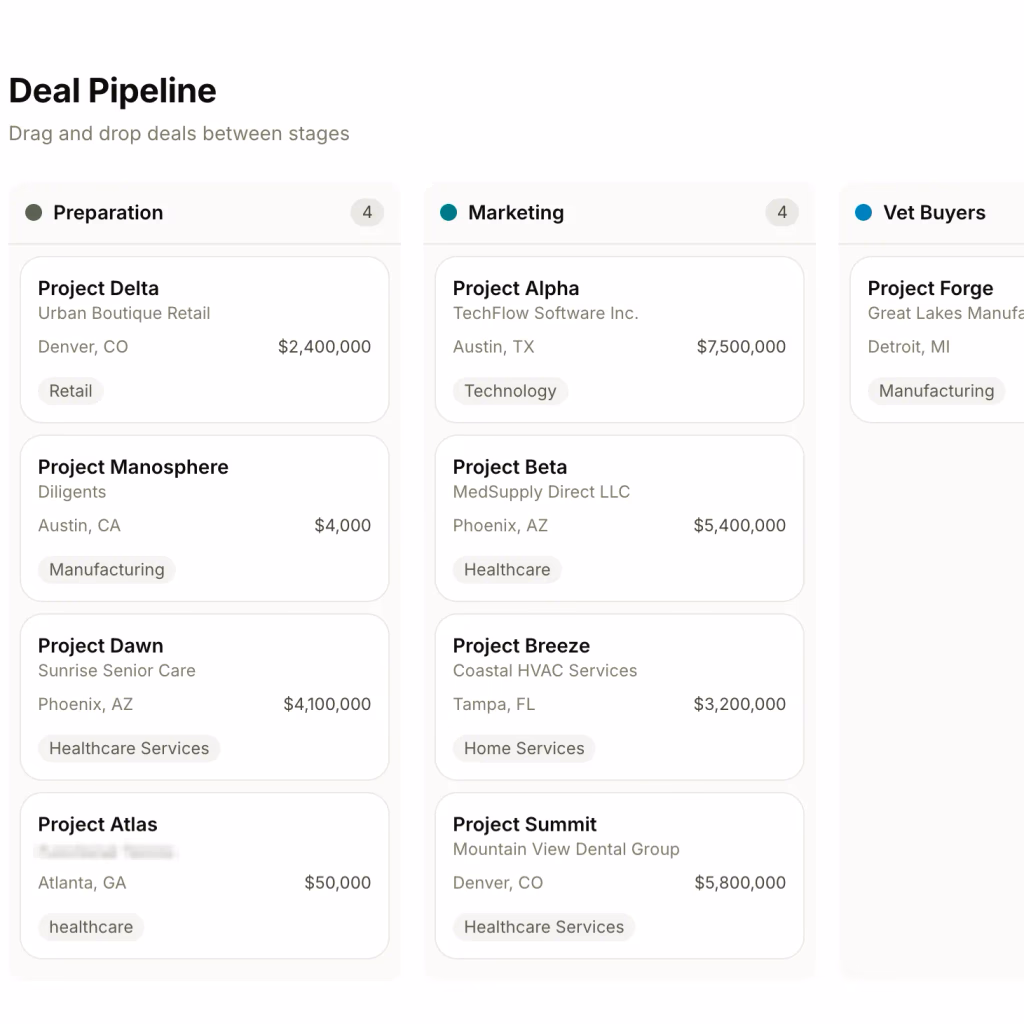The height and width of the screenshot is (1024, 1024).
Task: Click the Healthcare tag on Project Beta
Action: pos(507,569)
